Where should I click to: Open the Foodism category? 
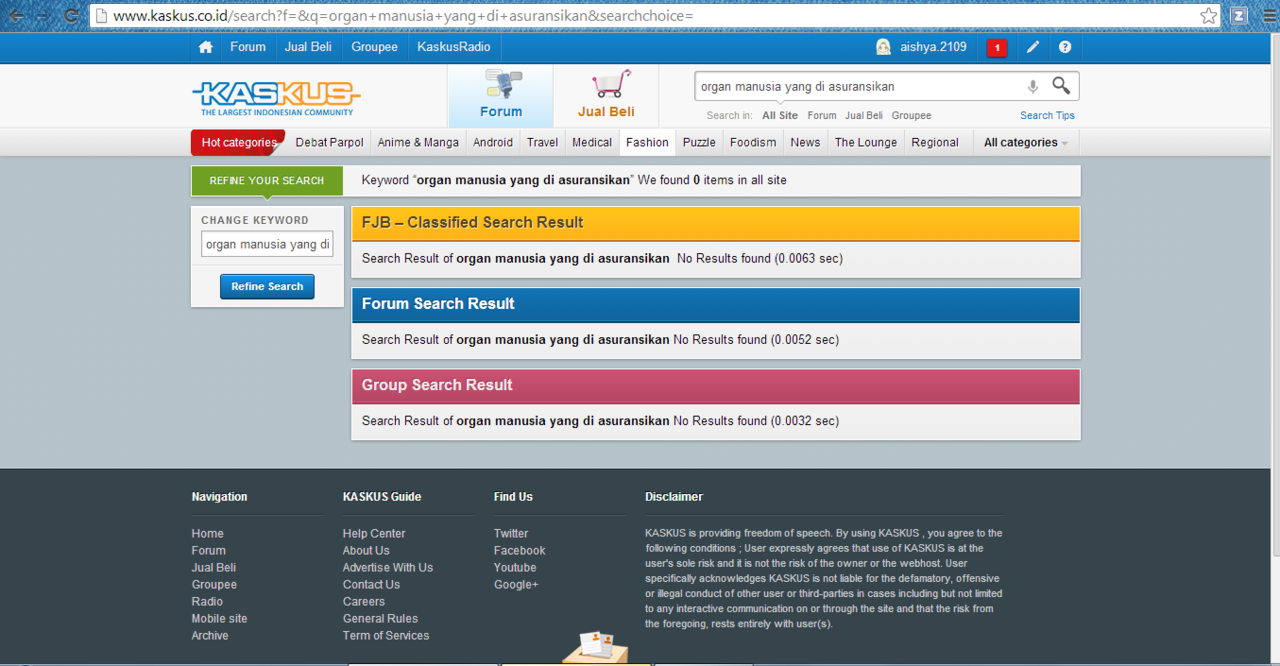(753, 142)
